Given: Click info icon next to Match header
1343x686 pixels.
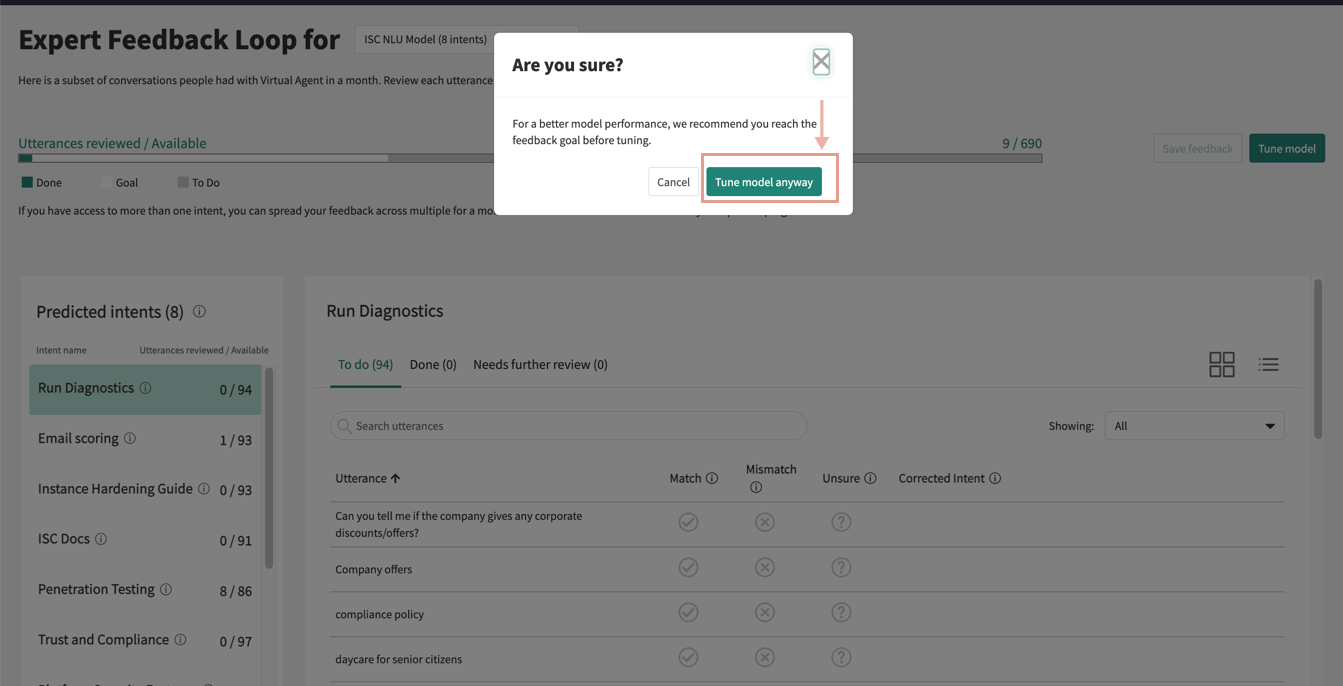Looking at the screenshot, I should [712, 479].
